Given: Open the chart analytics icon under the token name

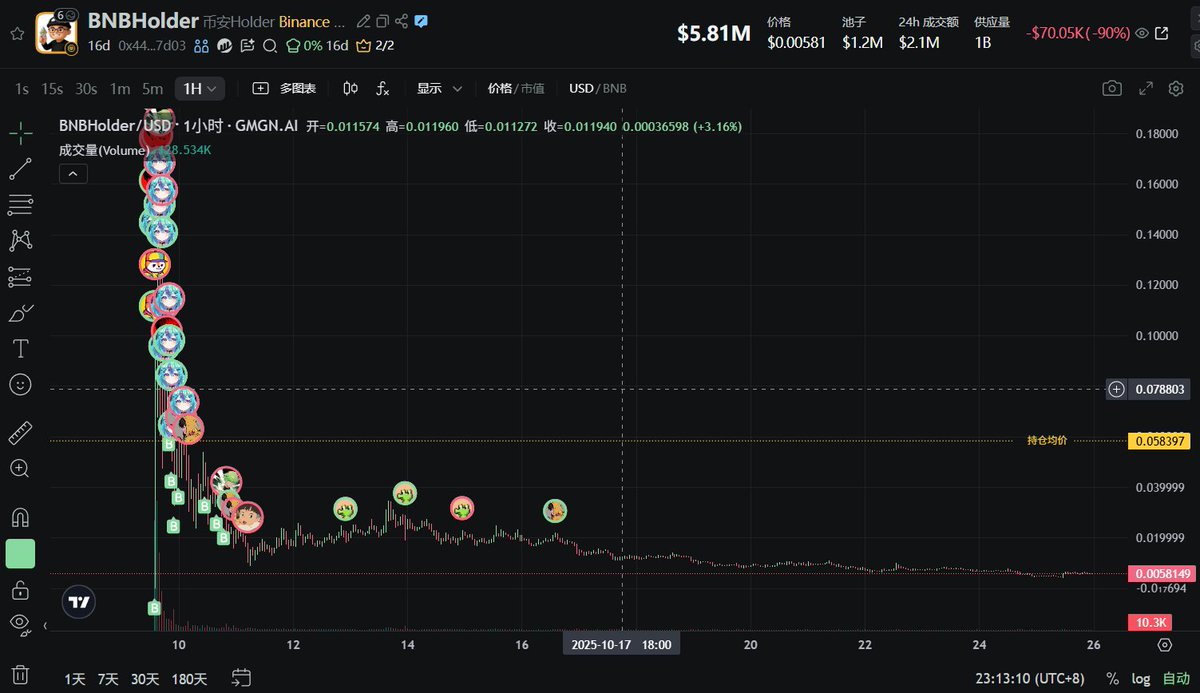Looking at the screenshot, I should 225,45.
